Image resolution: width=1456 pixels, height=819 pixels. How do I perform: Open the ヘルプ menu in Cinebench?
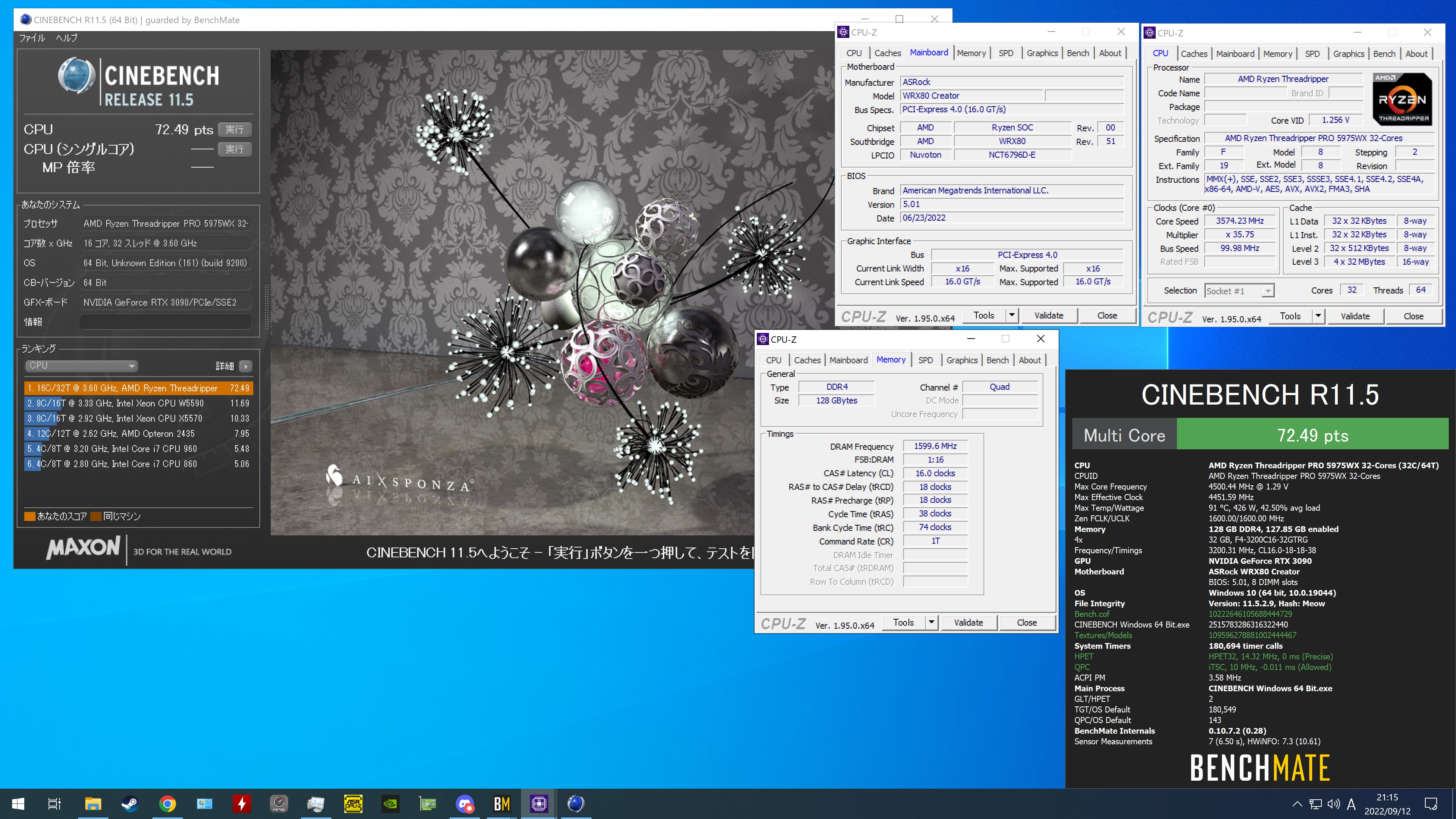coord(66,38)
